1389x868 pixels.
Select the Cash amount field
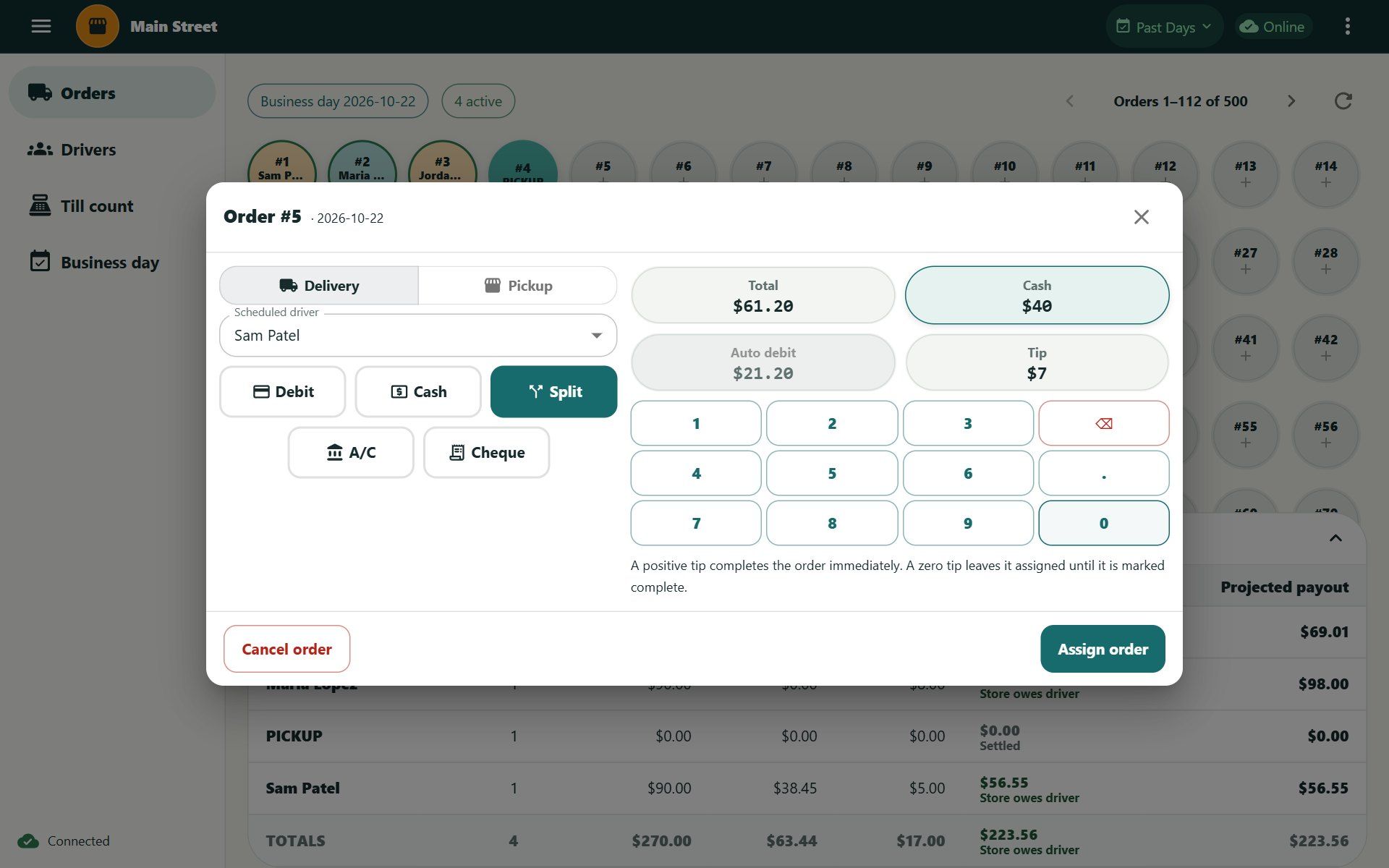click(1037, 295)
